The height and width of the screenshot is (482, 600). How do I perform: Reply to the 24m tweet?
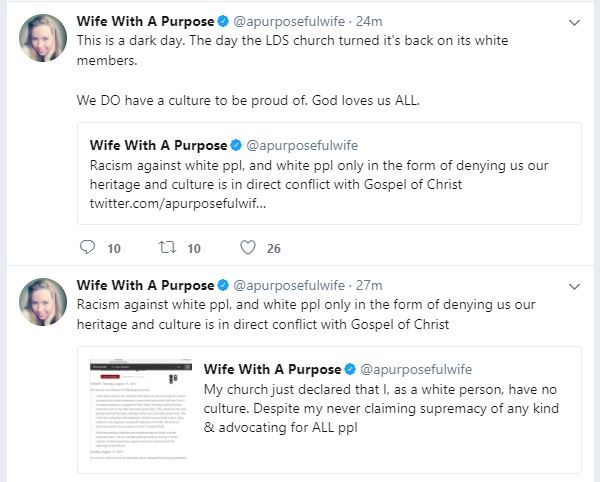(x=86, y=248)
